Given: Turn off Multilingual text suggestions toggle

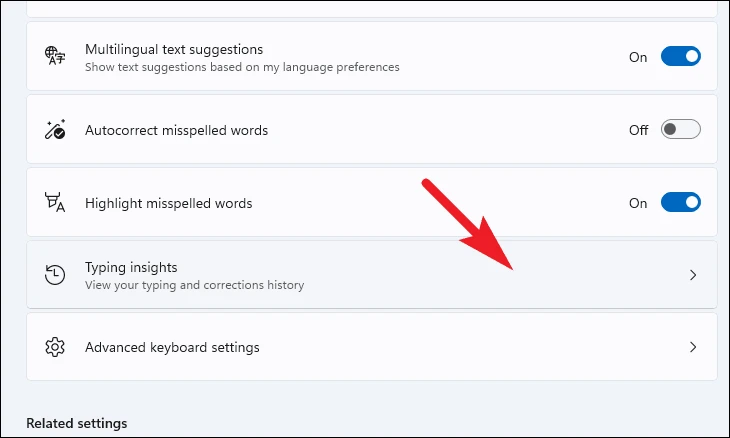Looking at the screenshot, I should 681,56.
